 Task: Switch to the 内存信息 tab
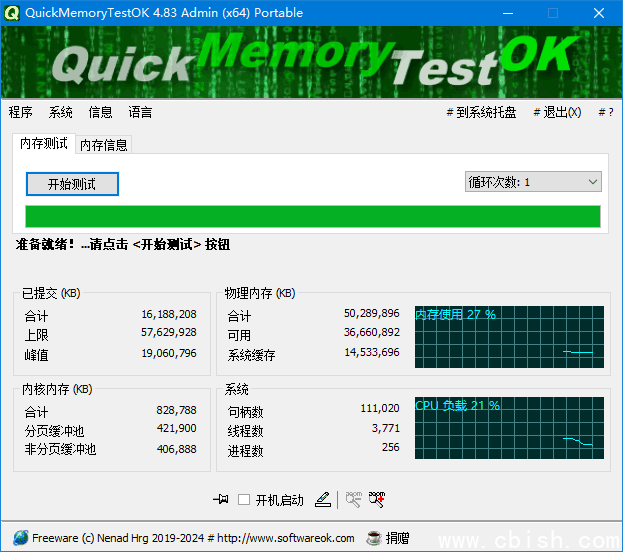(104, 145)
